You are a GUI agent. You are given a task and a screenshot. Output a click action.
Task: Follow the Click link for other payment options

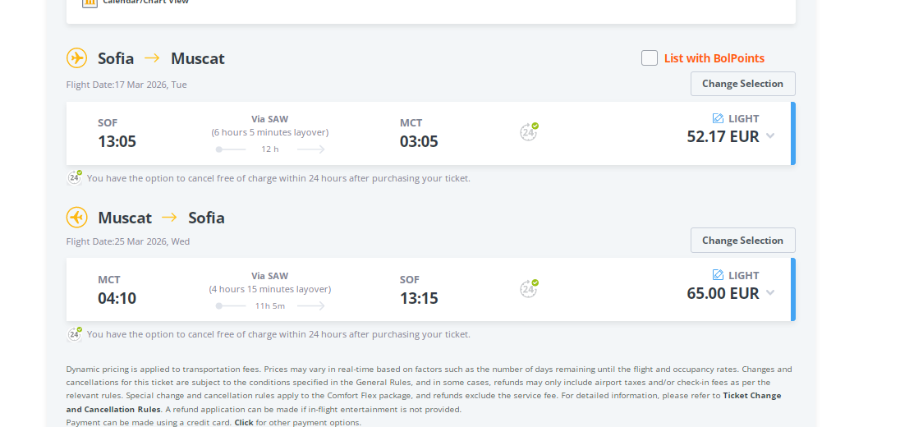point(243,422)
